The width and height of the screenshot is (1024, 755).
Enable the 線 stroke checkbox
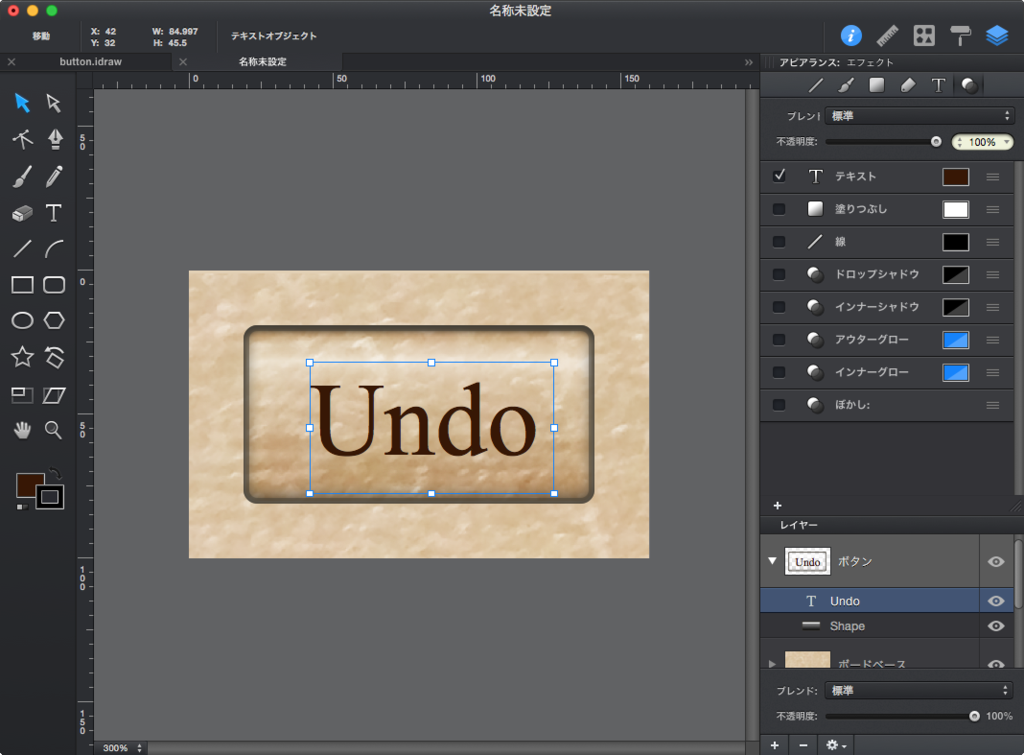tap(779, 242)
